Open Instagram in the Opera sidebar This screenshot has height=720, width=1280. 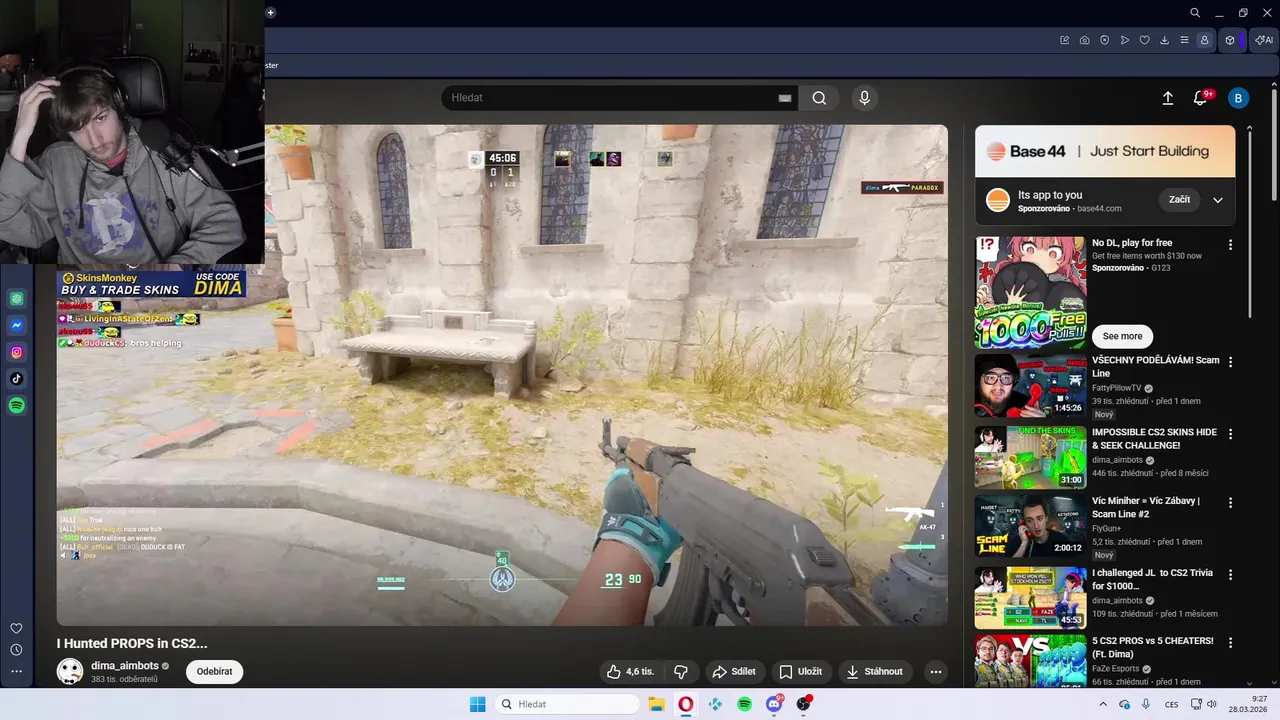coord(17,352)
